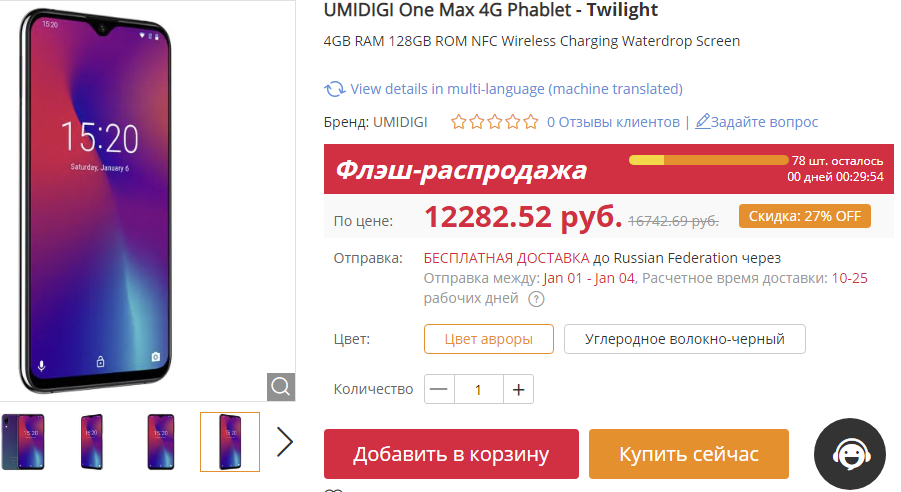Decrease the quantity with the minus button
Image resolution: width=901 pixels, height=492 pixels.
point(440,390)
